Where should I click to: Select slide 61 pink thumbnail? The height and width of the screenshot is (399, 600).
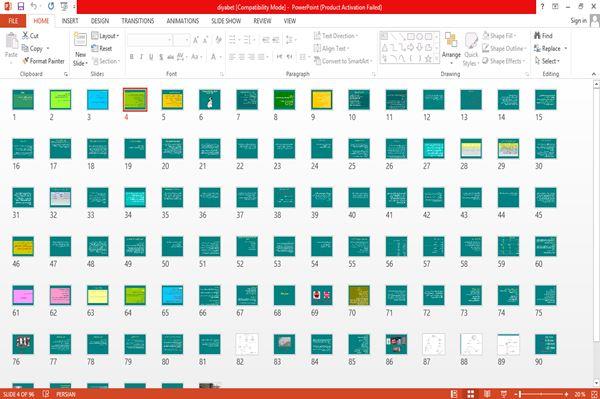pos(23,295)
